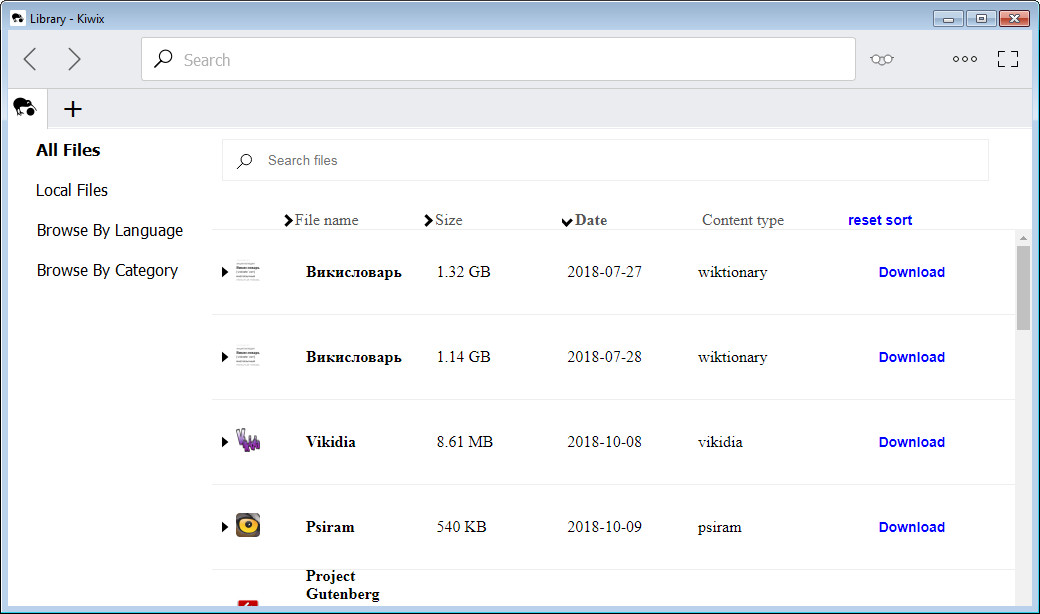Click the vikidia content type cell
This screenshot has height=614, width=1040.
point(720,442)
